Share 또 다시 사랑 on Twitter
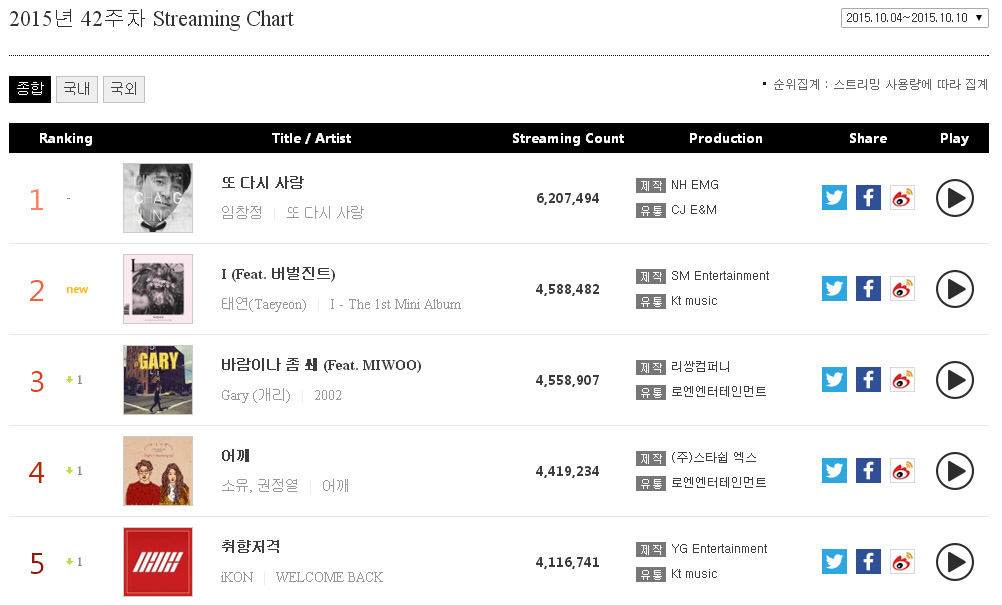Image resolution: width=1002 pixels, height=605 pixels. point(834,198)
